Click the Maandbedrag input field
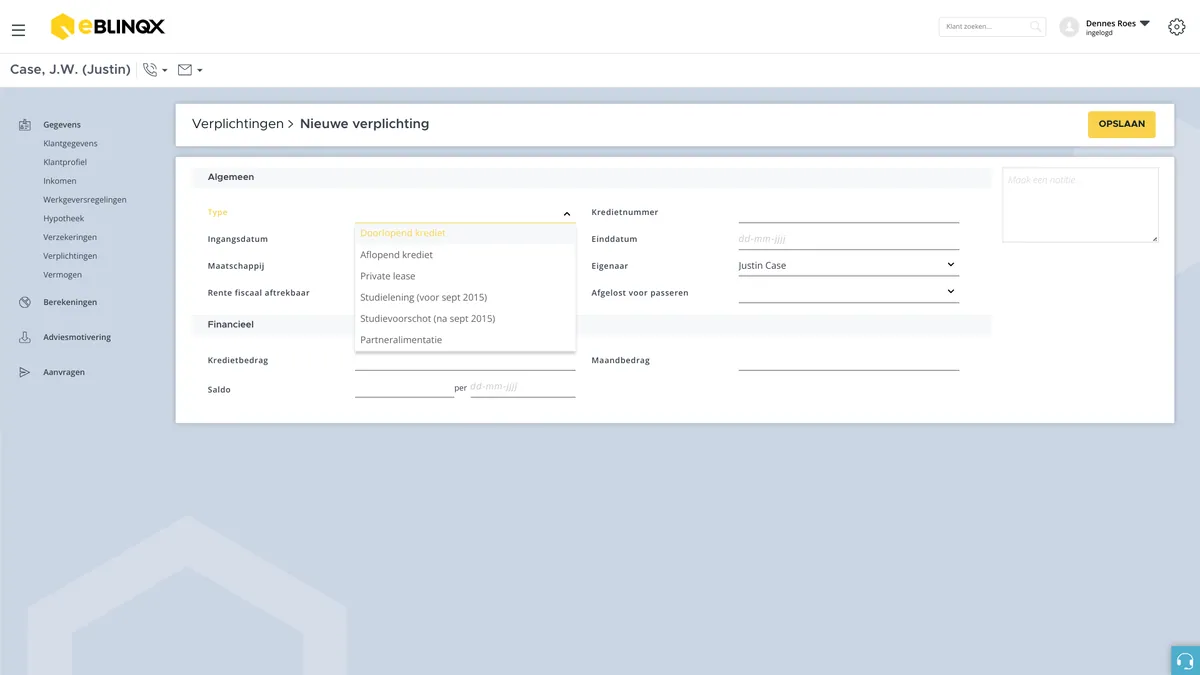The image size is (1200, 675). (x=849, y=360)
